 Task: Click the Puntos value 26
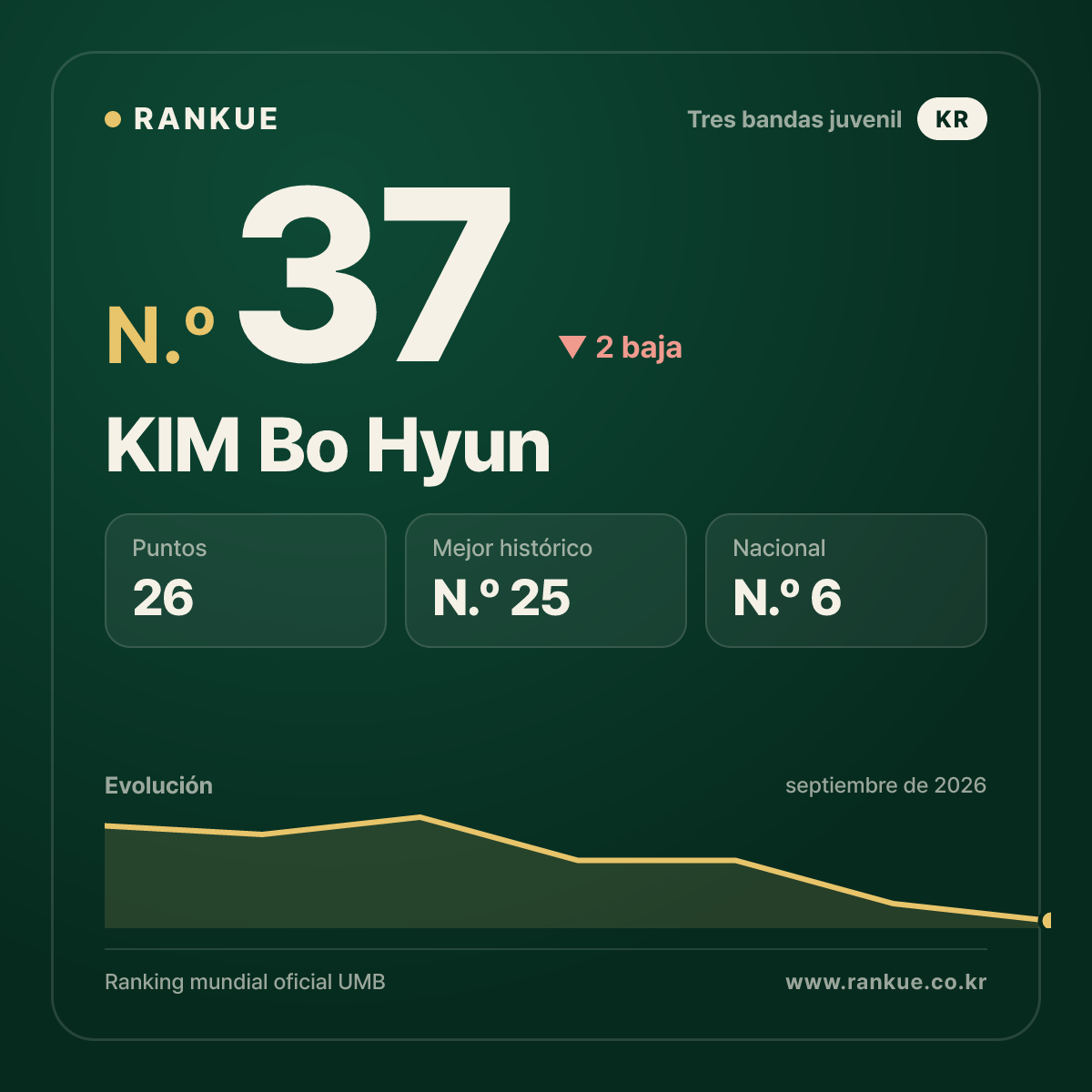click(x=163, y=598)
